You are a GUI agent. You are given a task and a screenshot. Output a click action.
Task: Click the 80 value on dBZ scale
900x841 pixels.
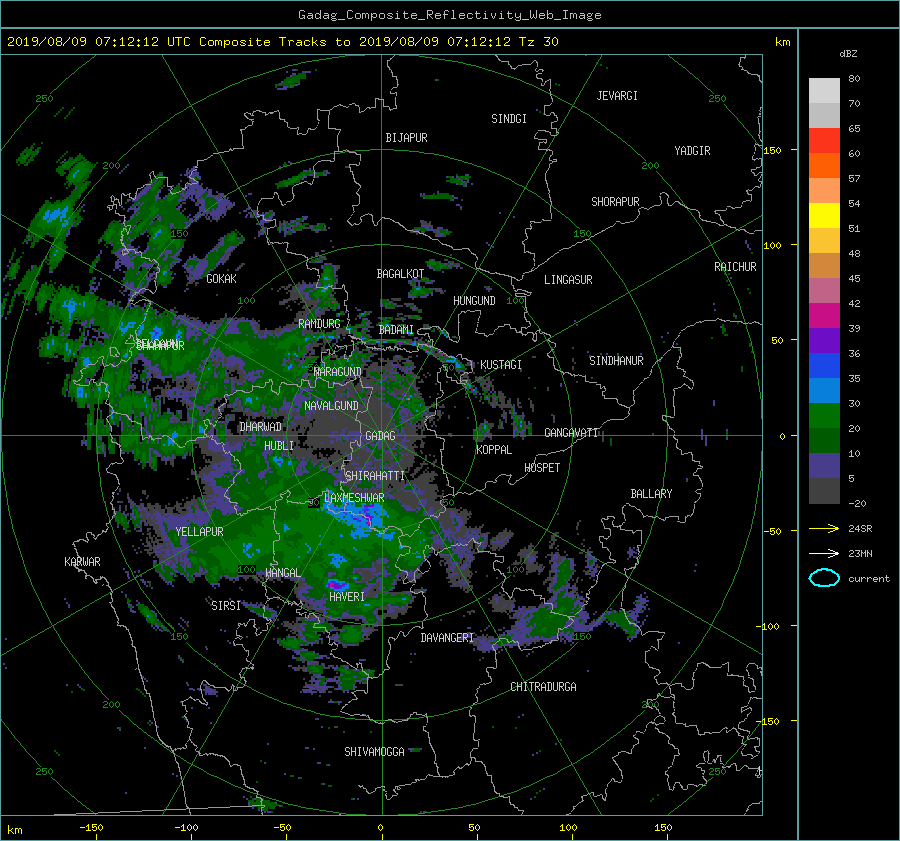[854, 79]
